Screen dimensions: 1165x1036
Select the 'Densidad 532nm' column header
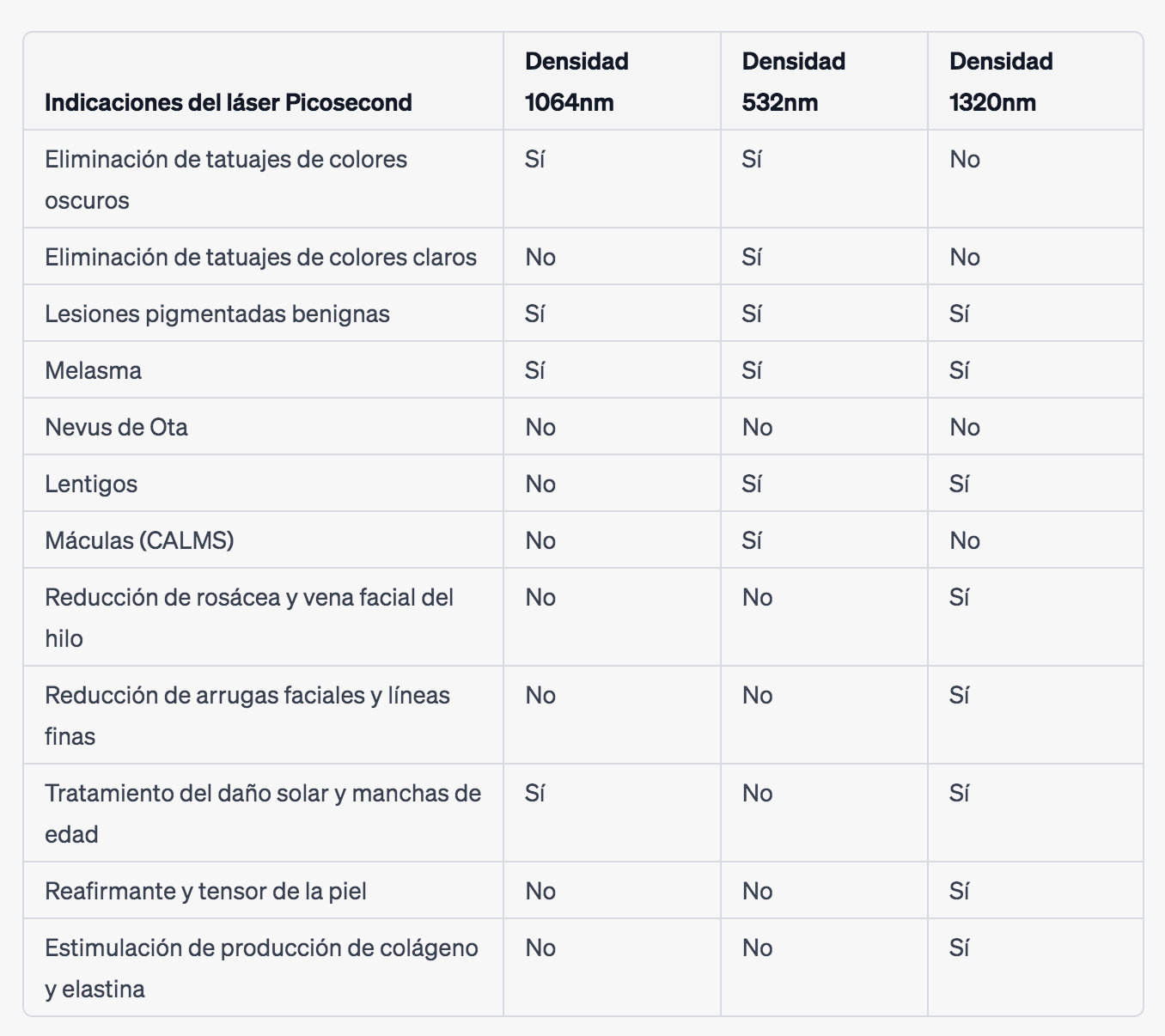tap(793, 82)
